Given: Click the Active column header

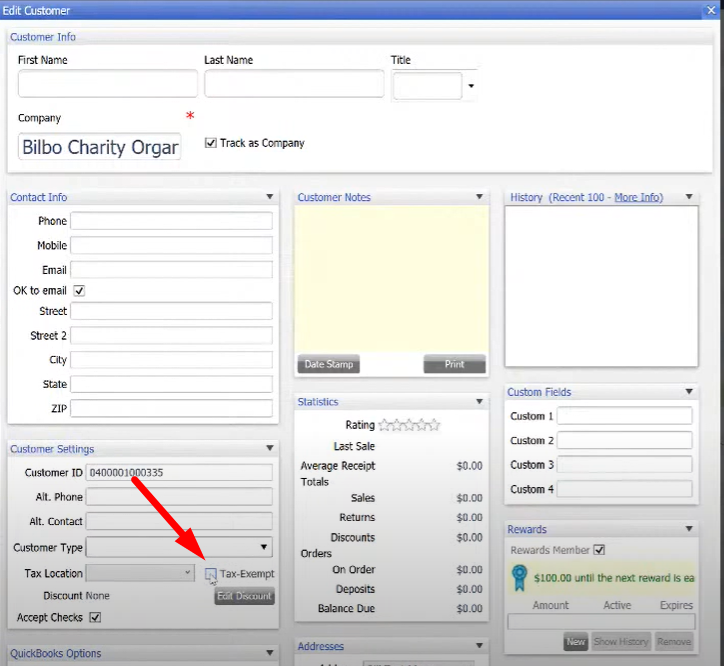Looking at the screenshot, I should coord(617,605).
